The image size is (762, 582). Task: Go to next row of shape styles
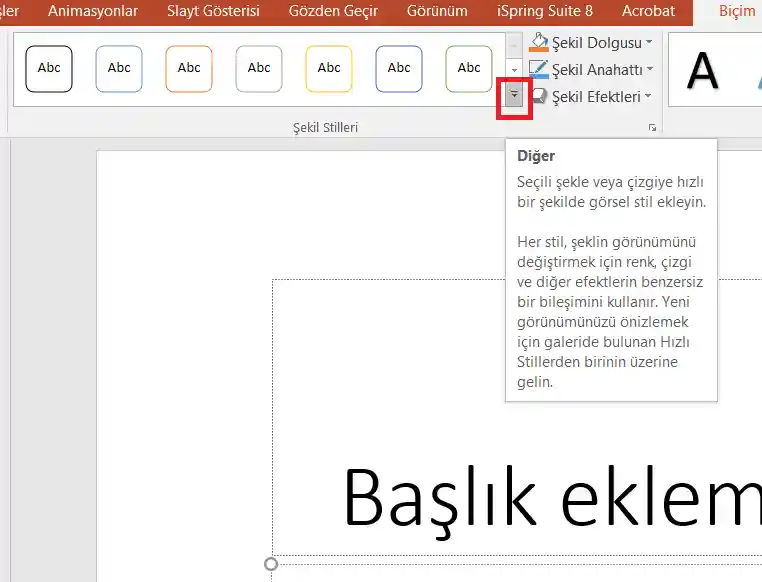[x=514, y=70]
